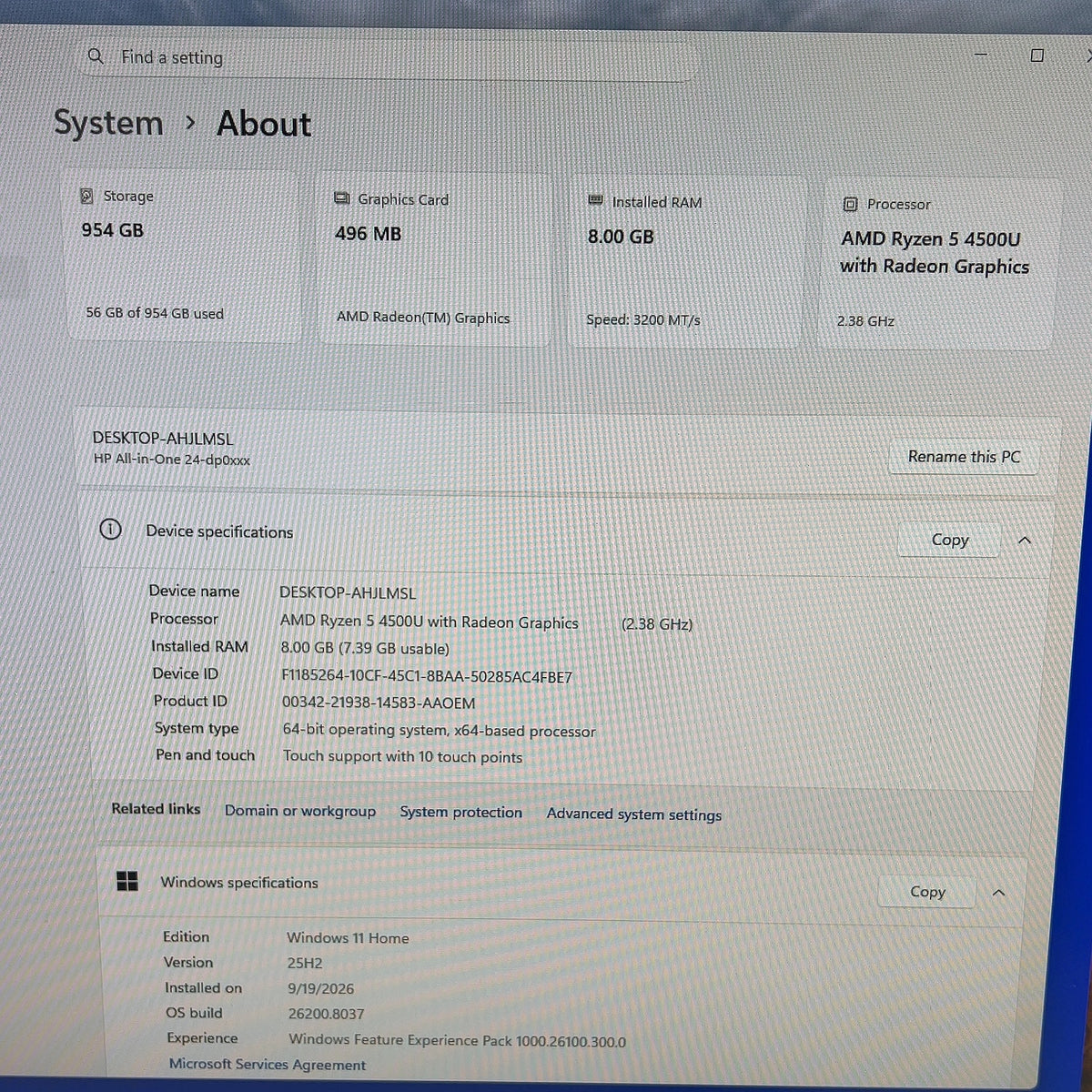Click the search magnifier icon
This screenshot has width=1092, height=1092.
coord(96,56)
